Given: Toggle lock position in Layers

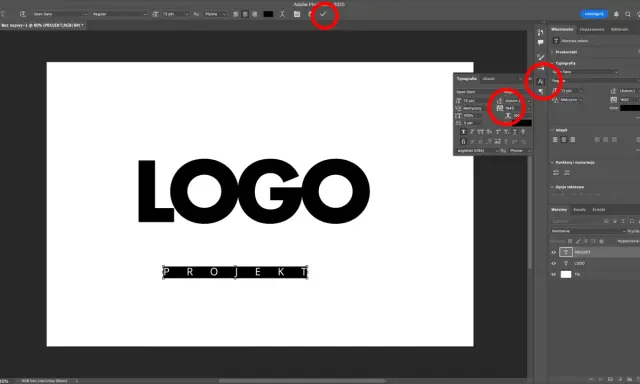Looking at the screenshot, I should pos(586,241).
